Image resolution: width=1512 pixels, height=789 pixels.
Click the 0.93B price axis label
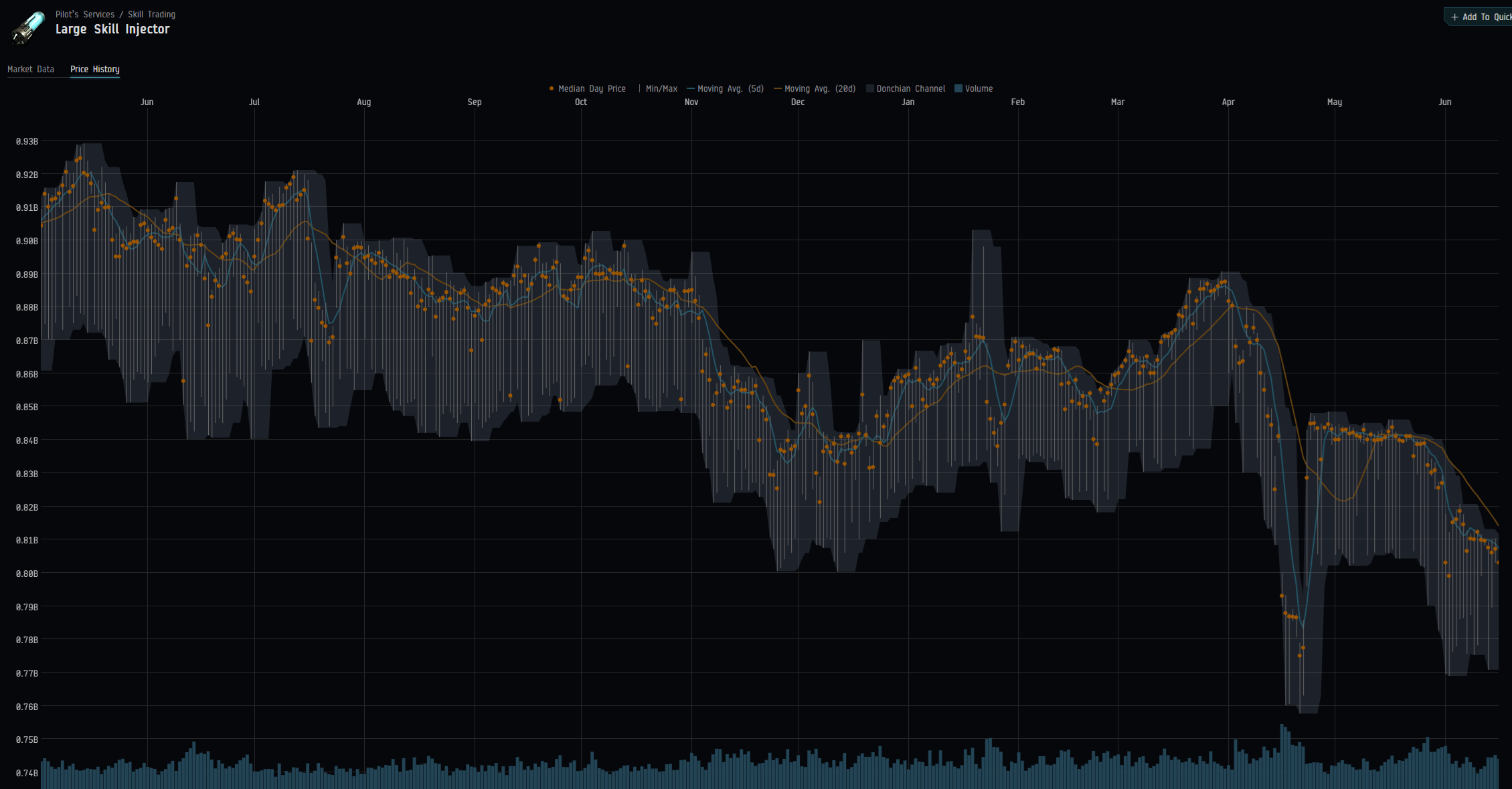[27, 141]
